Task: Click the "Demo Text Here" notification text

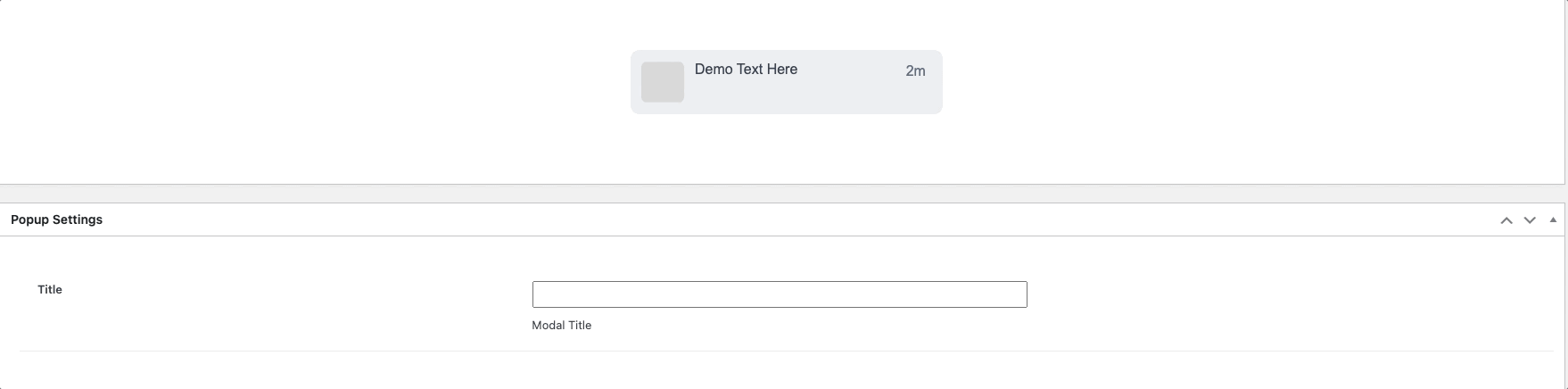Action: (x=746, y=70)
